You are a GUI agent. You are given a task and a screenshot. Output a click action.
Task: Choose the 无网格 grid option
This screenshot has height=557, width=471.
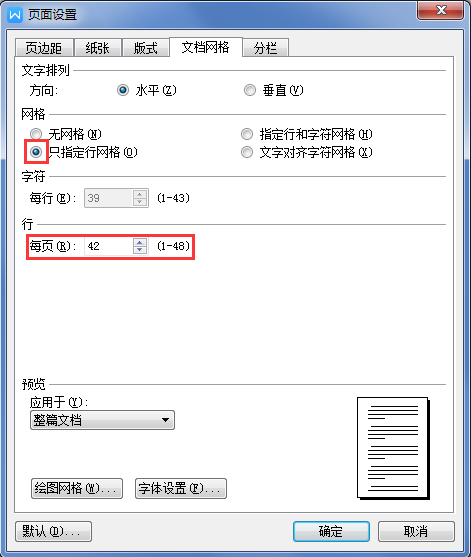pyautogui.click(x=36, y=134)
